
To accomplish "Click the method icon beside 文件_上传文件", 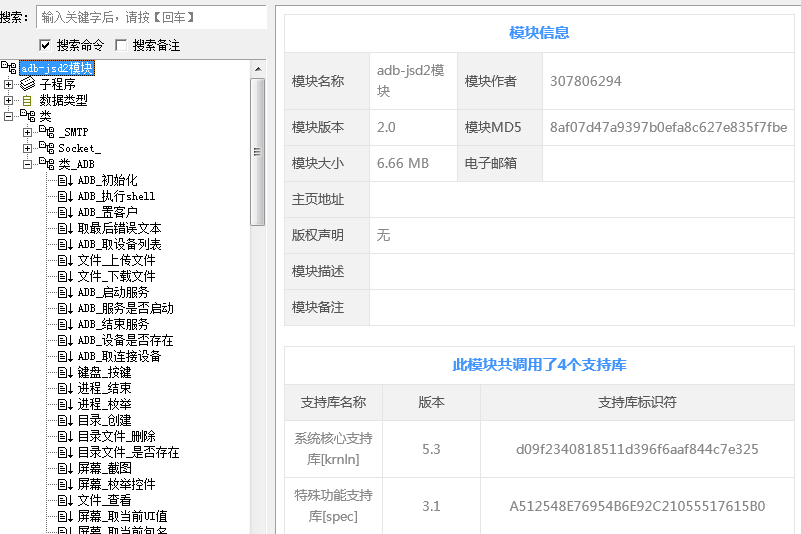I will tap(65, 260).
